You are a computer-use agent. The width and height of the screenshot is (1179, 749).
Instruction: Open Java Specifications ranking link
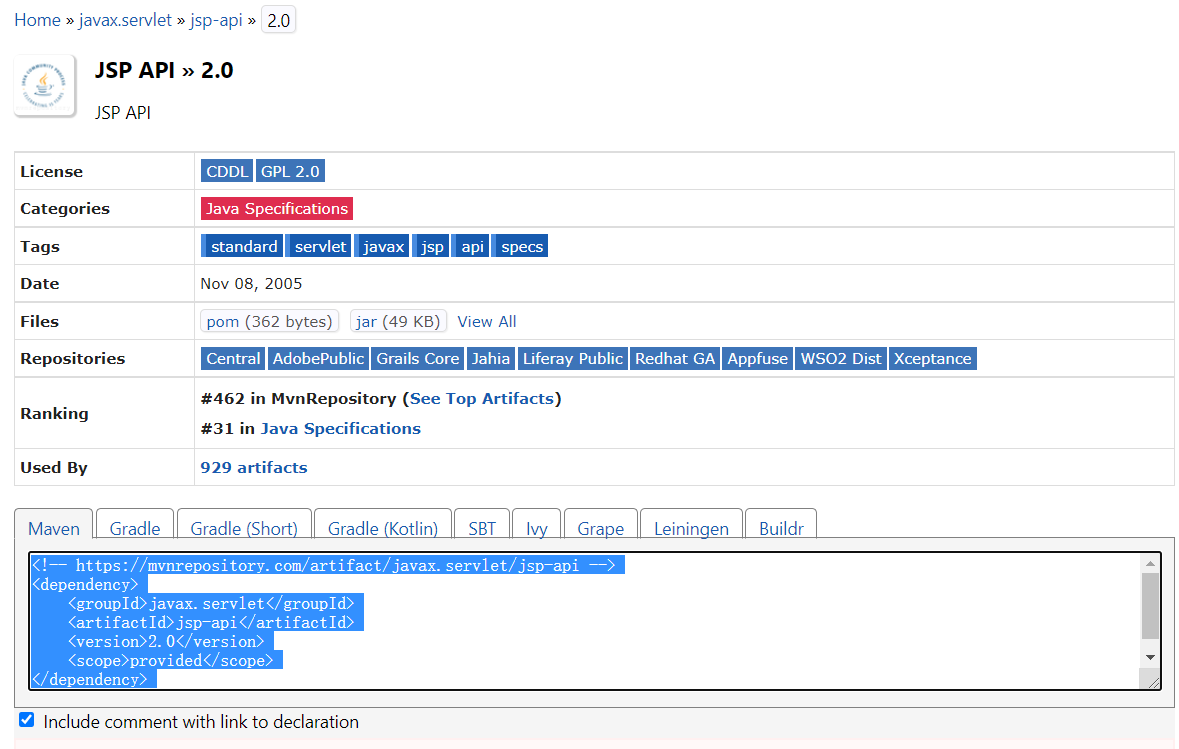pos(341,429)
